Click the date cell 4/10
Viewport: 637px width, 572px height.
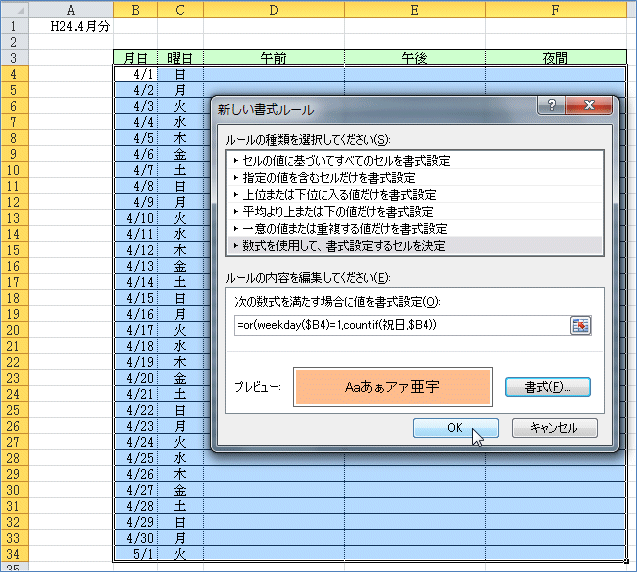point(135,218)
